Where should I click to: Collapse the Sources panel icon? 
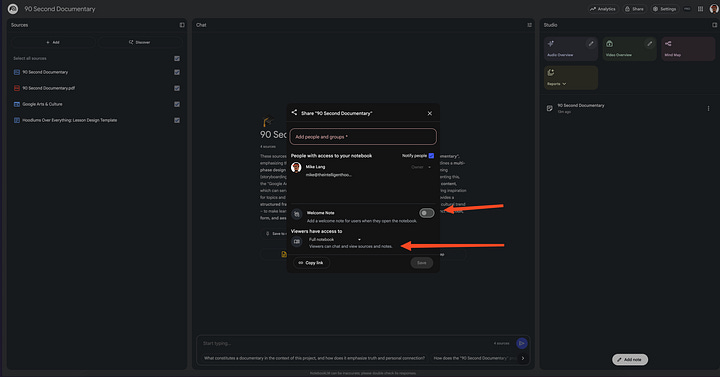182,25
